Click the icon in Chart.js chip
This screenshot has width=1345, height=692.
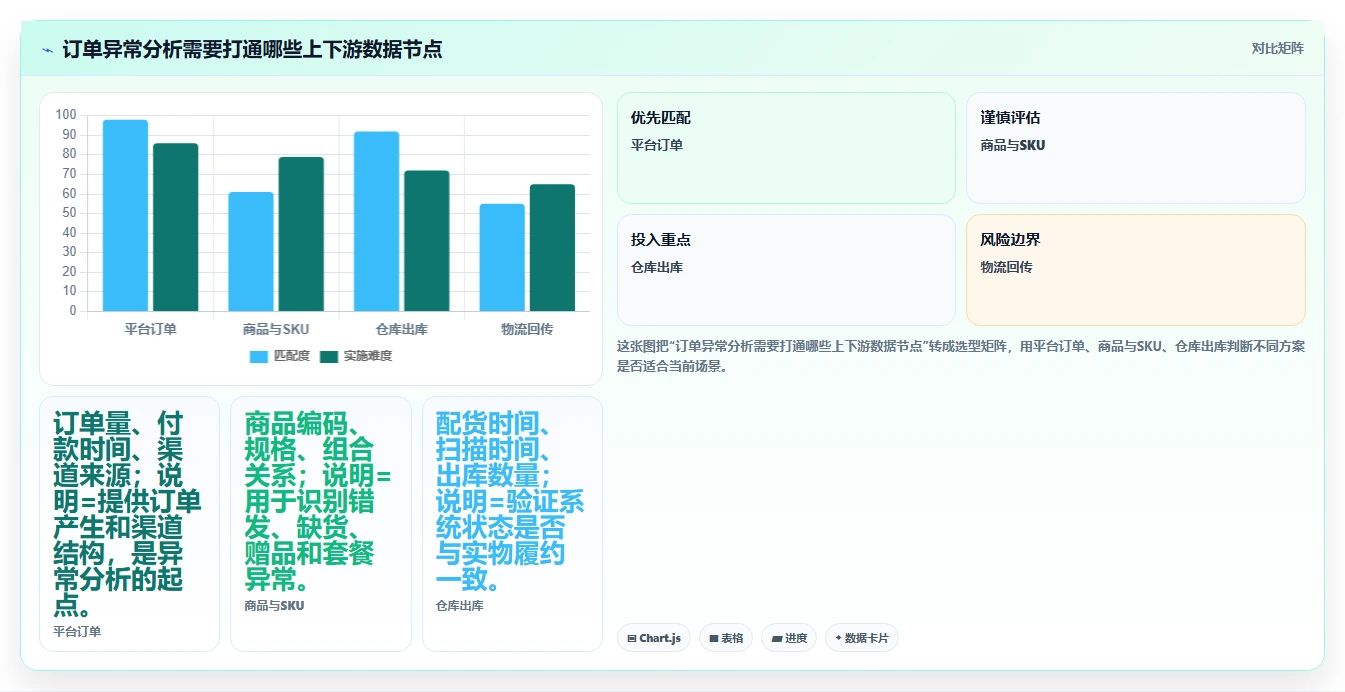(632, 638)
